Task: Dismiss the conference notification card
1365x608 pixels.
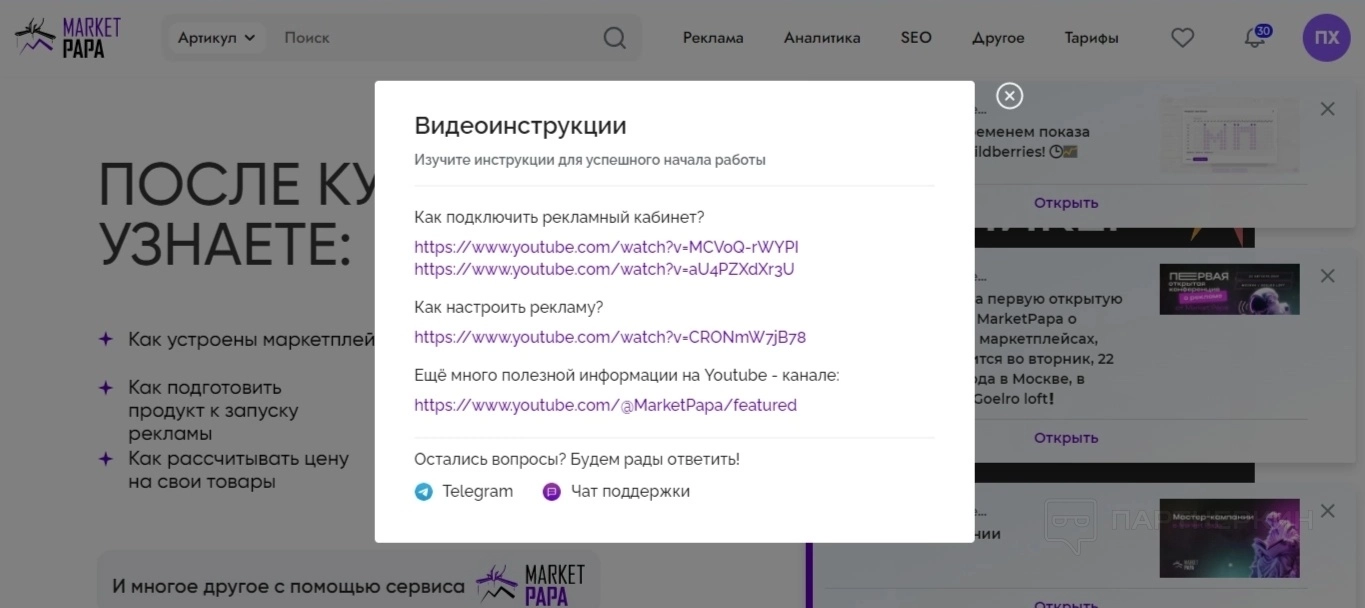Action: 1327,276
